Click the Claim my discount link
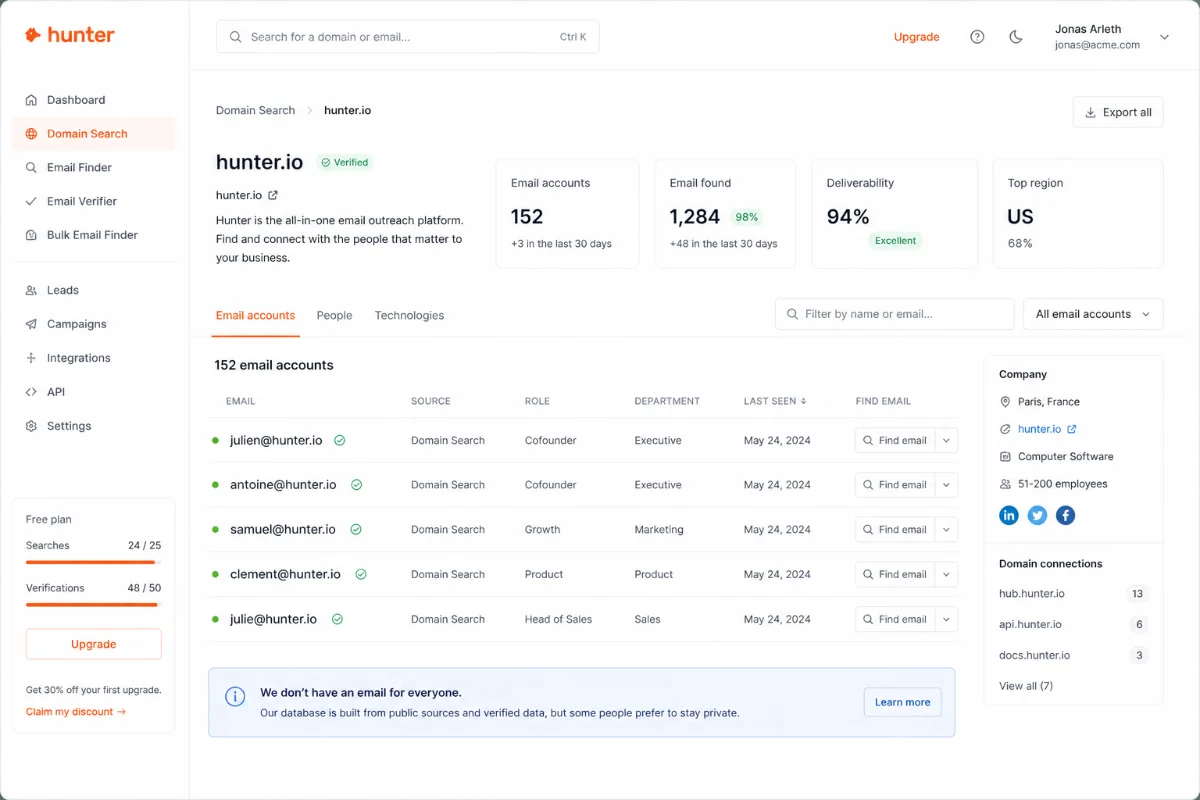 tap(76, 712)
